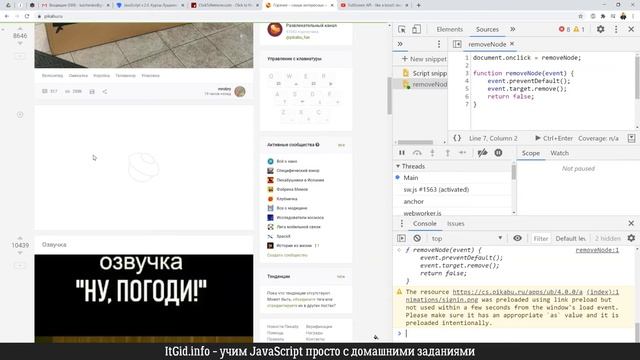Open DevTools customize three-dot menu
Image resolution: width=640 pixels, height=360 pixels.
[x=616, y=29]
